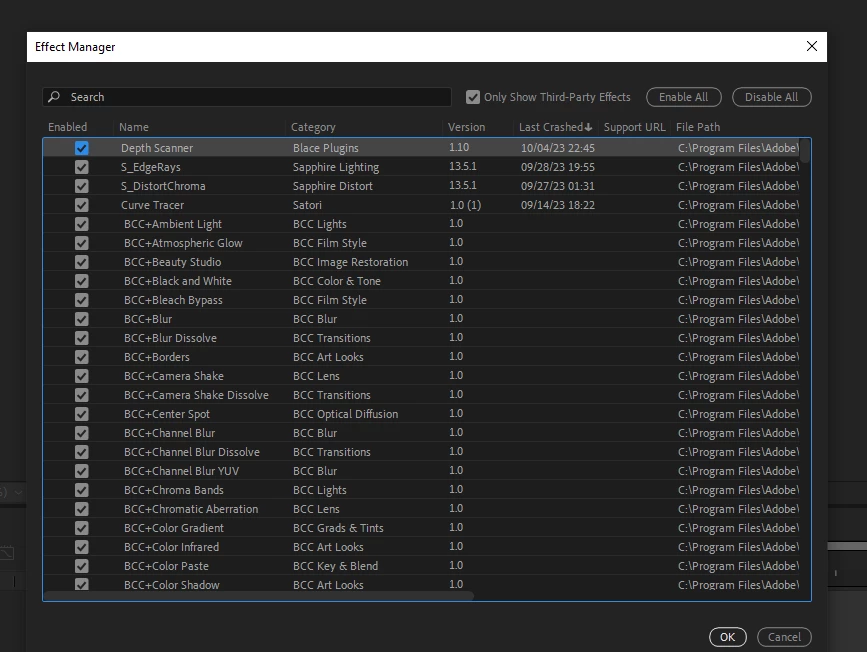Close the Effect Manager dialog
This screenshot has width=867, height=652.
pyautogui.click(x=811, y=46)
